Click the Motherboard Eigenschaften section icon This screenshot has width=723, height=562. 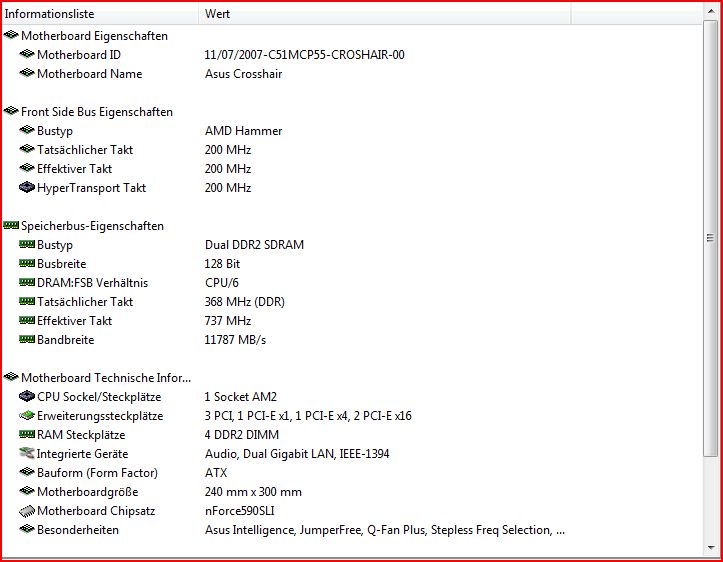pos(11,35)
